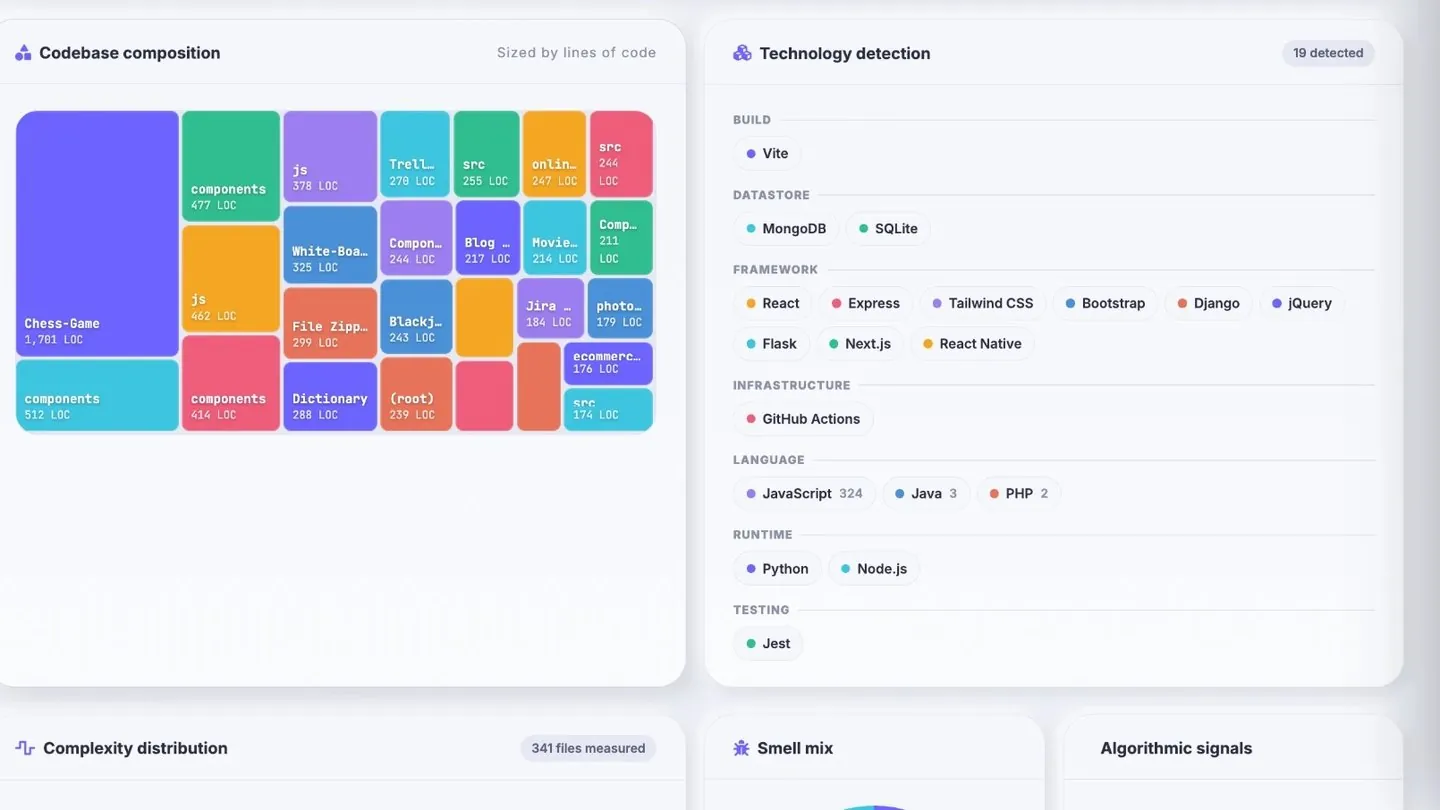Select the File Zipper 299 LOC tile
This screenshot has height=810, width=1440.
pos(330,323)
